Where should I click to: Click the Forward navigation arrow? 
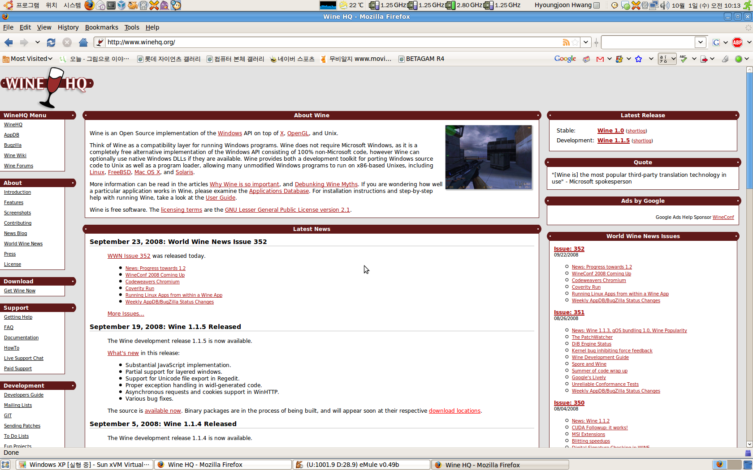pyautogui.click(x=24, y=42)
